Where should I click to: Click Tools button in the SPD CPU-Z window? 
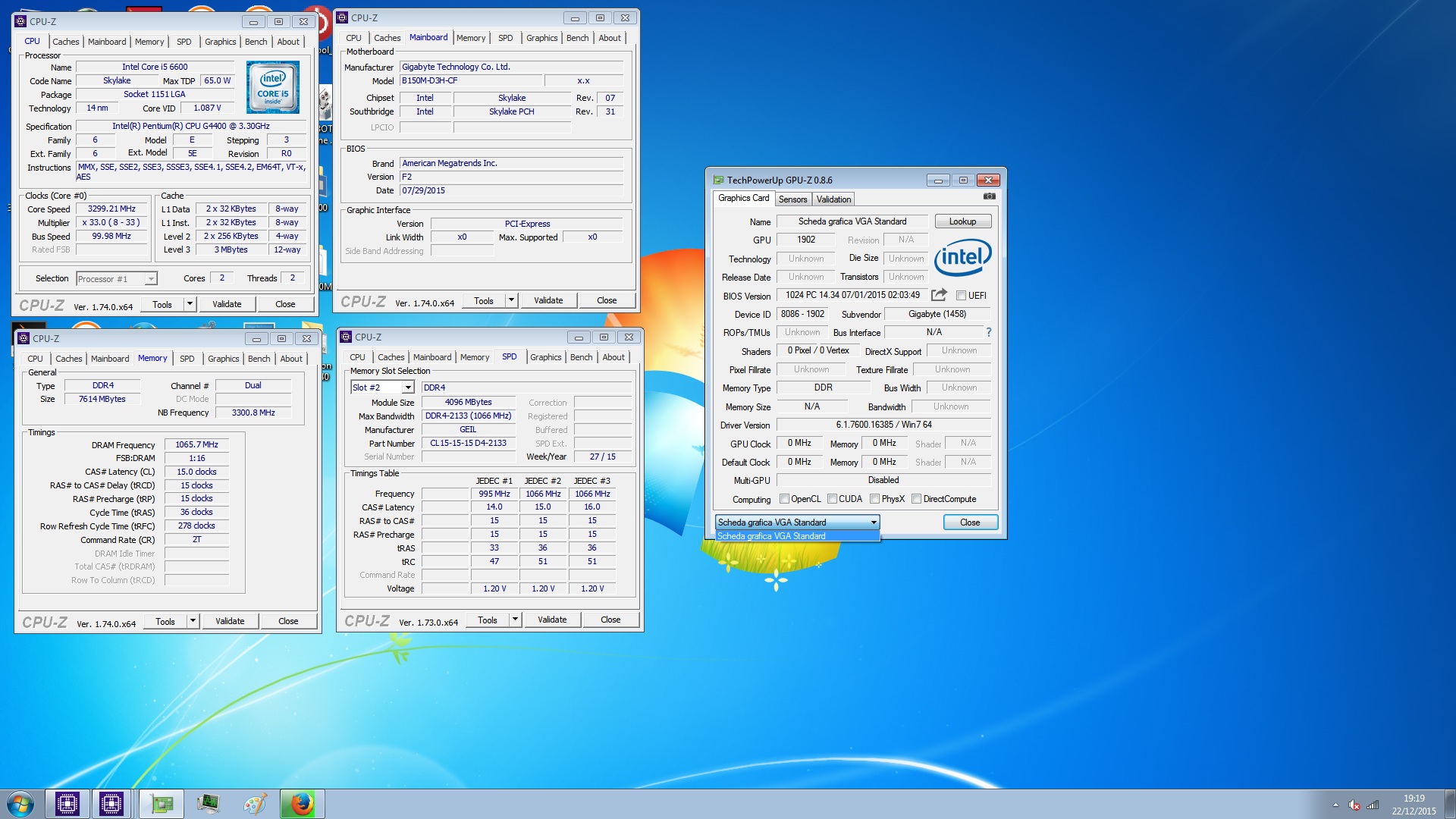pos(488,620)
